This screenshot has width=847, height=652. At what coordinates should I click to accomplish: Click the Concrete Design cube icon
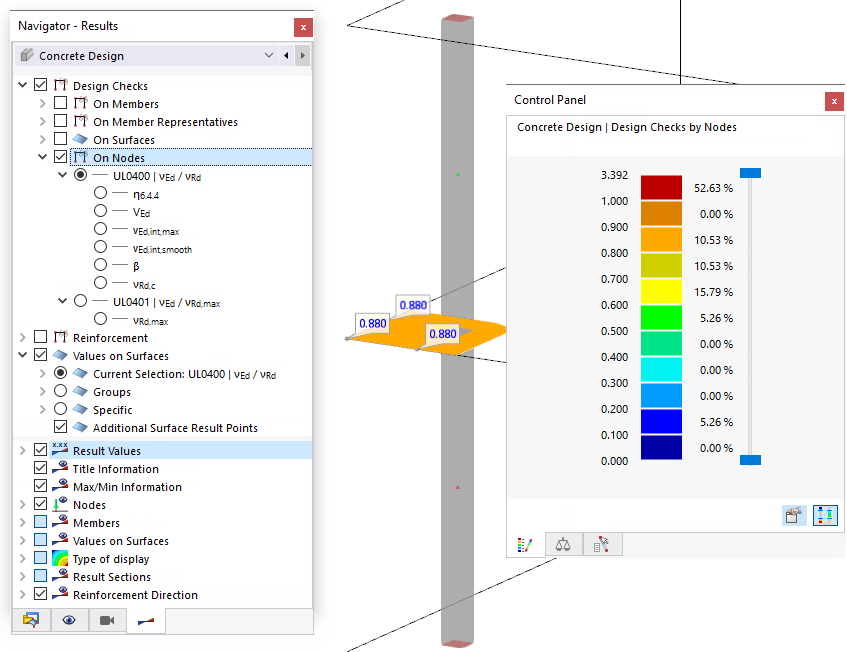click(26, 55)
